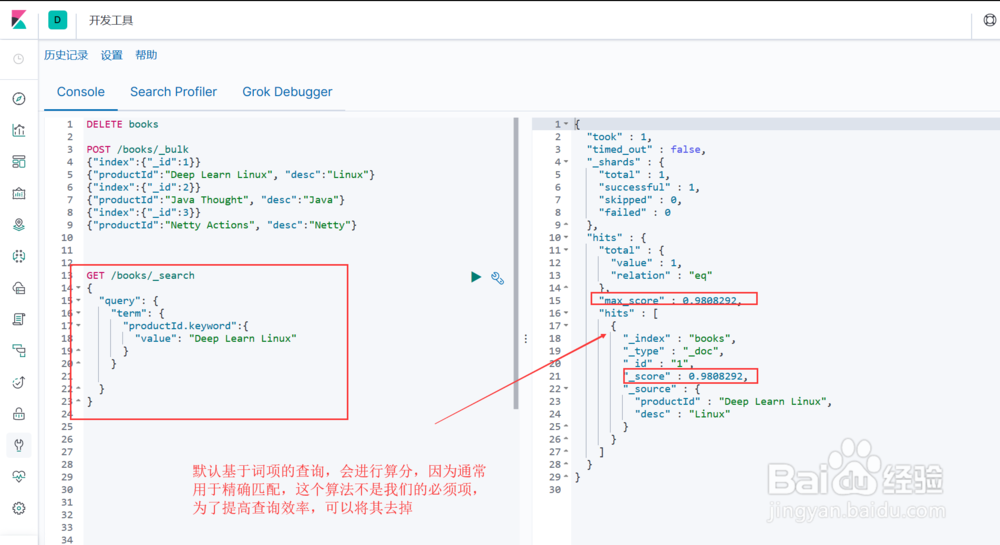The height and width of the screenshot is (545, 1000).
Task: Click the "POST /books/_bulk" line
Action: coord(138,149)
